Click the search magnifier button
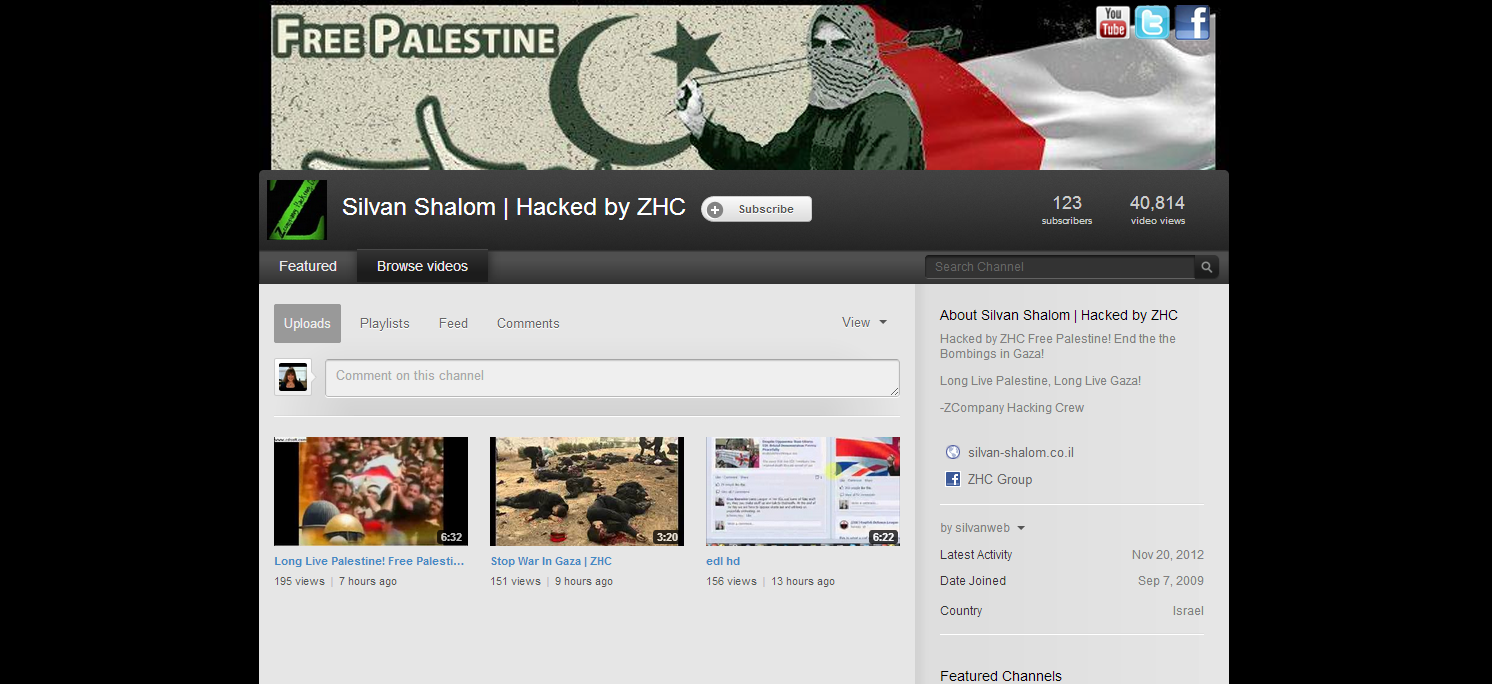 (1207, 267)
